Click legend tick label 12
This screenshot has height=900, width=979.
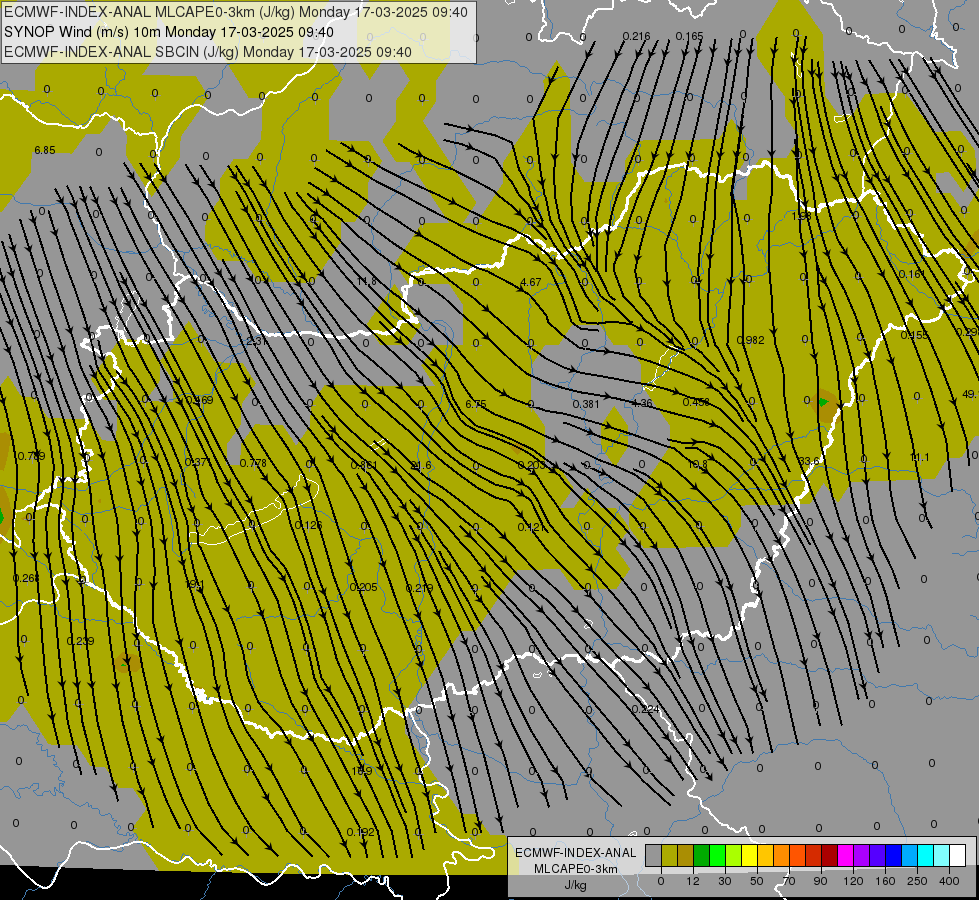click(x=693, y=881)
